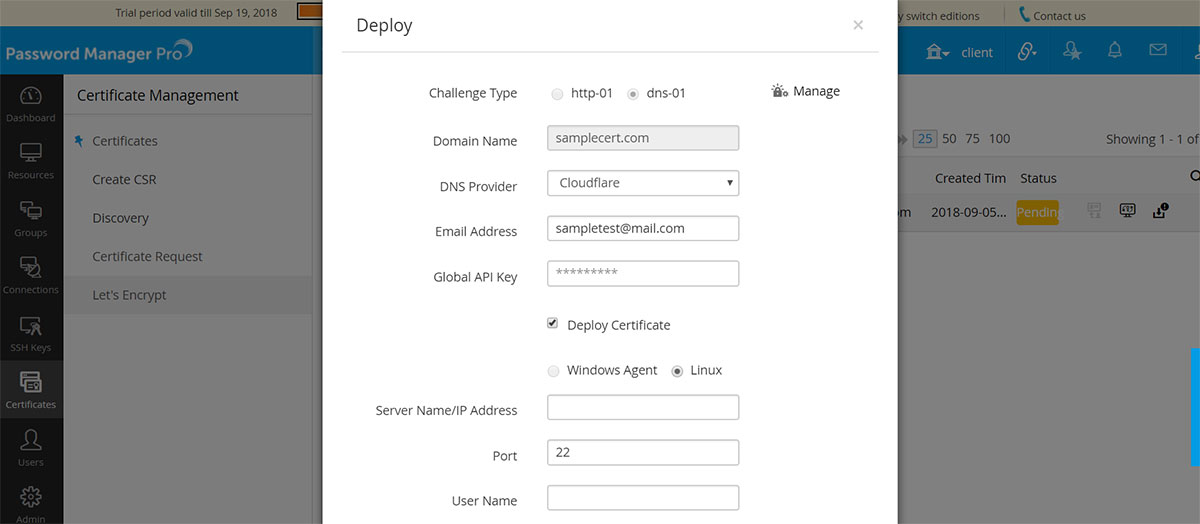
Task: Select the http-01 challenge type
Action: tap(557, 94)
